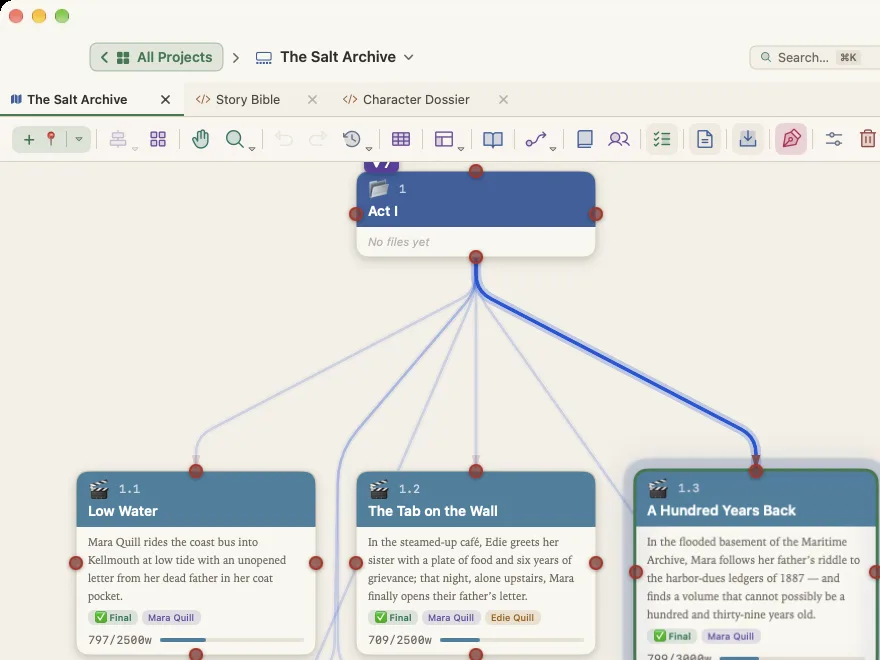Click the grid arrange icon
Screen dimensions: 880x660
pyautogui.click(x=158, y=139)
